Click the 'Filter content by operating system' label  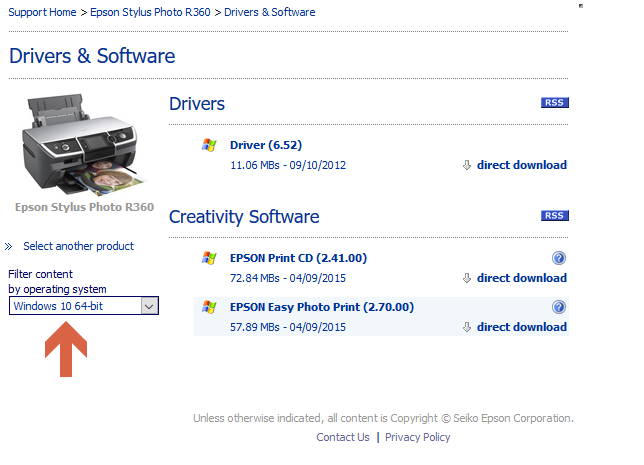[57, 282]
